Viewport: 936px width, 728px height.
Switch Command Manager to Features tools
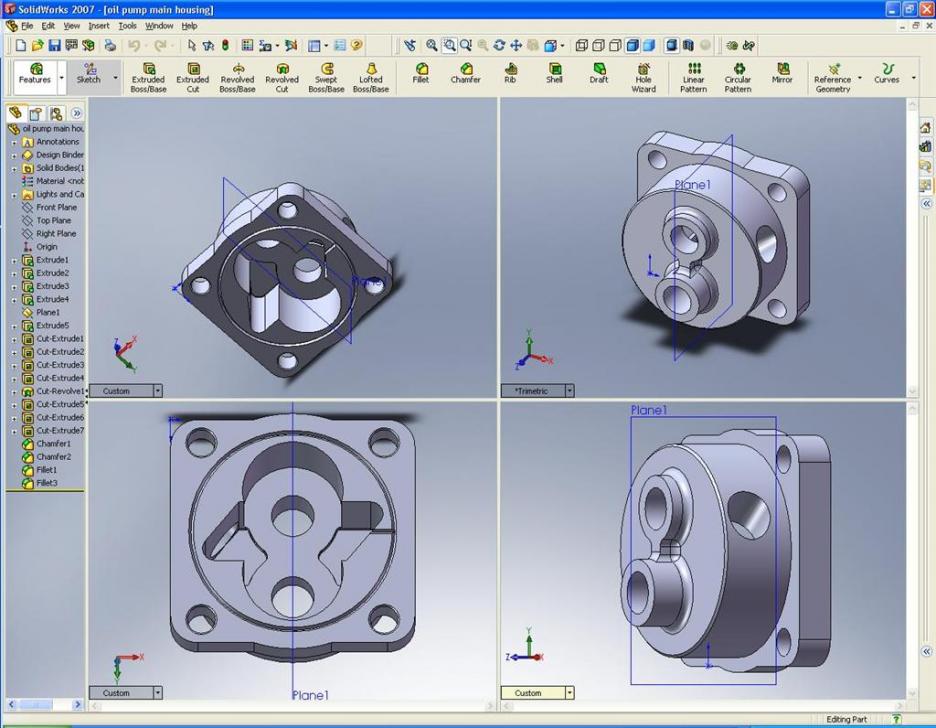tap(35, 74)
